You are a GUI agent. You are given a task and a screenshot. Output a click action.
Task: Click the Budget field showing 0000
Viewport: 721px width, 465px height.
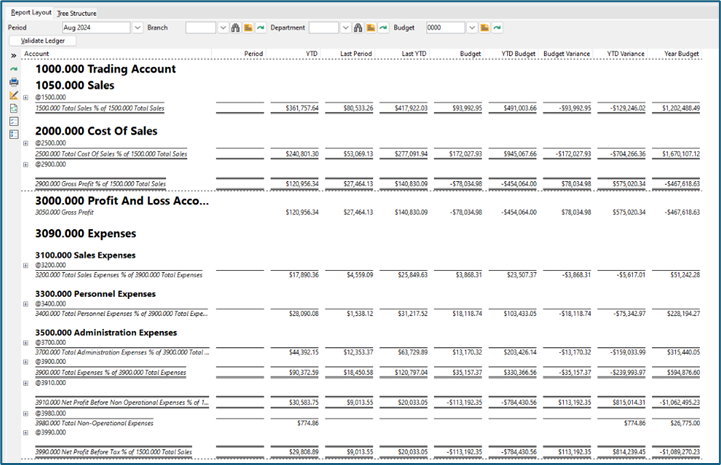445,28
